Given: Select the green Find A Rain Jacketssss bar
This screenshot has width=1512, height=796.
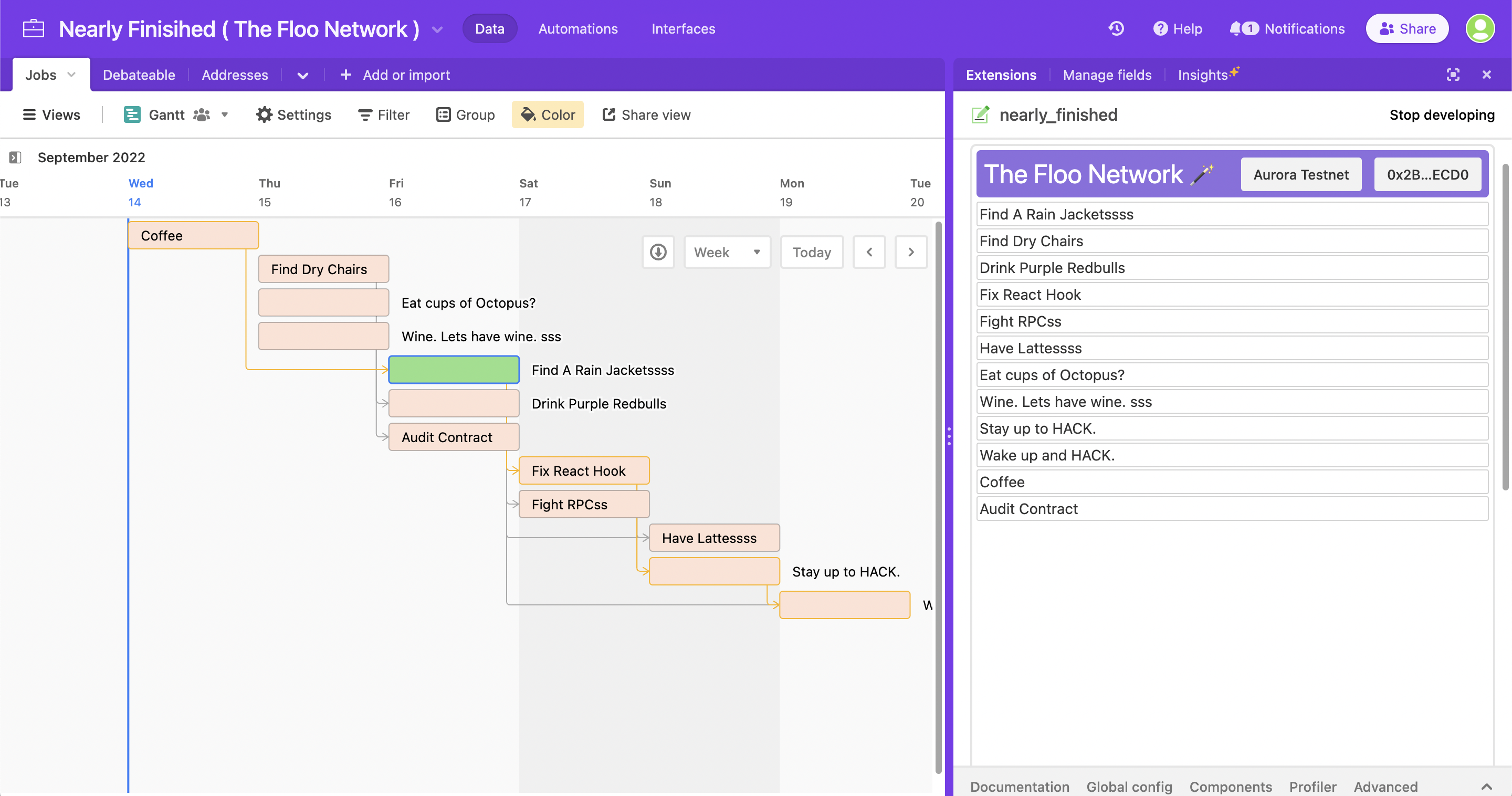Looking at the screenshot, I should pyautogui.click(x=454, y=370).
